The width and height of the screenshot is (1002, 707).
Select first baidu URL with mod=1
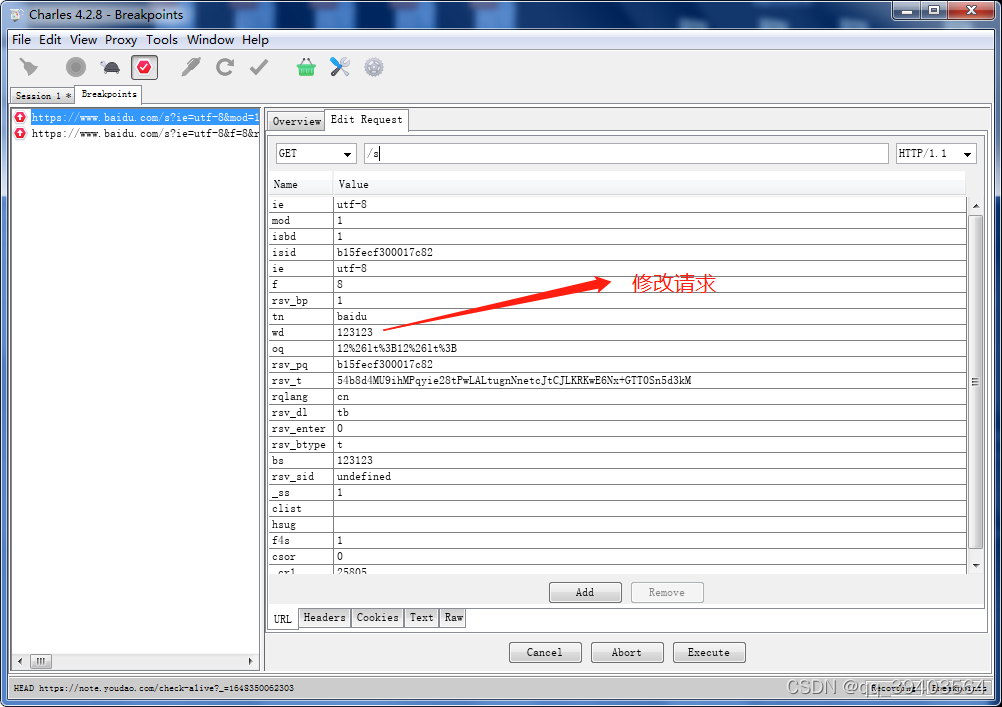coord(145,117)
